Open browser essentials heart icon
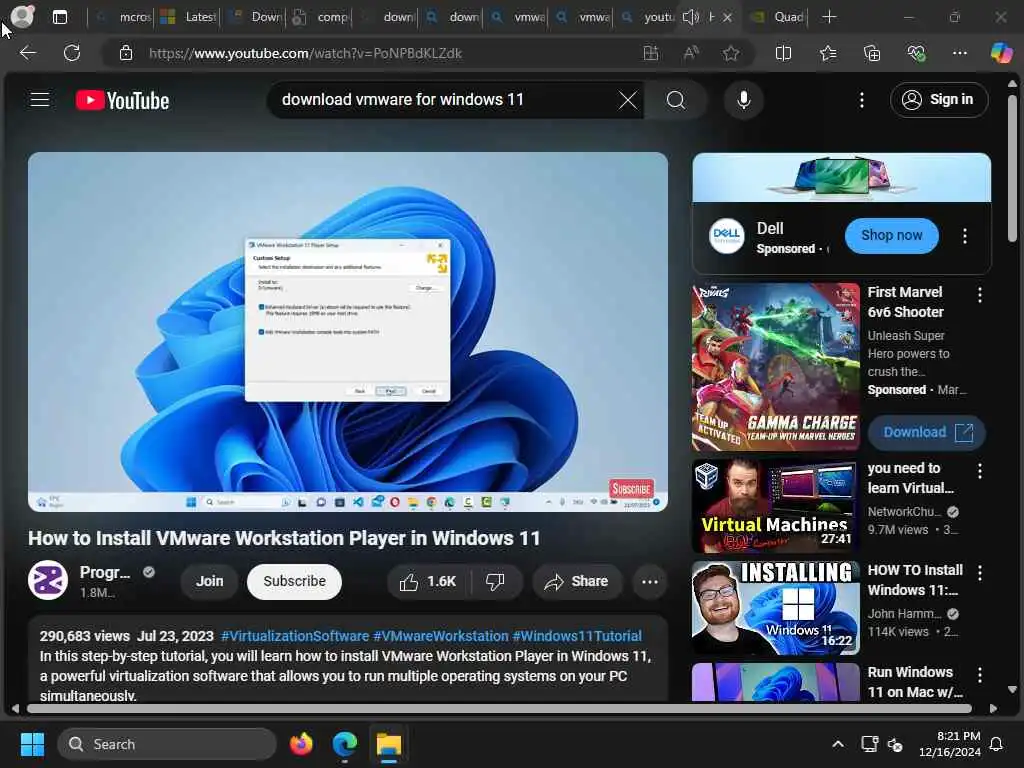The width and height of the screenshot is (1024, 768). coord(916,53)
